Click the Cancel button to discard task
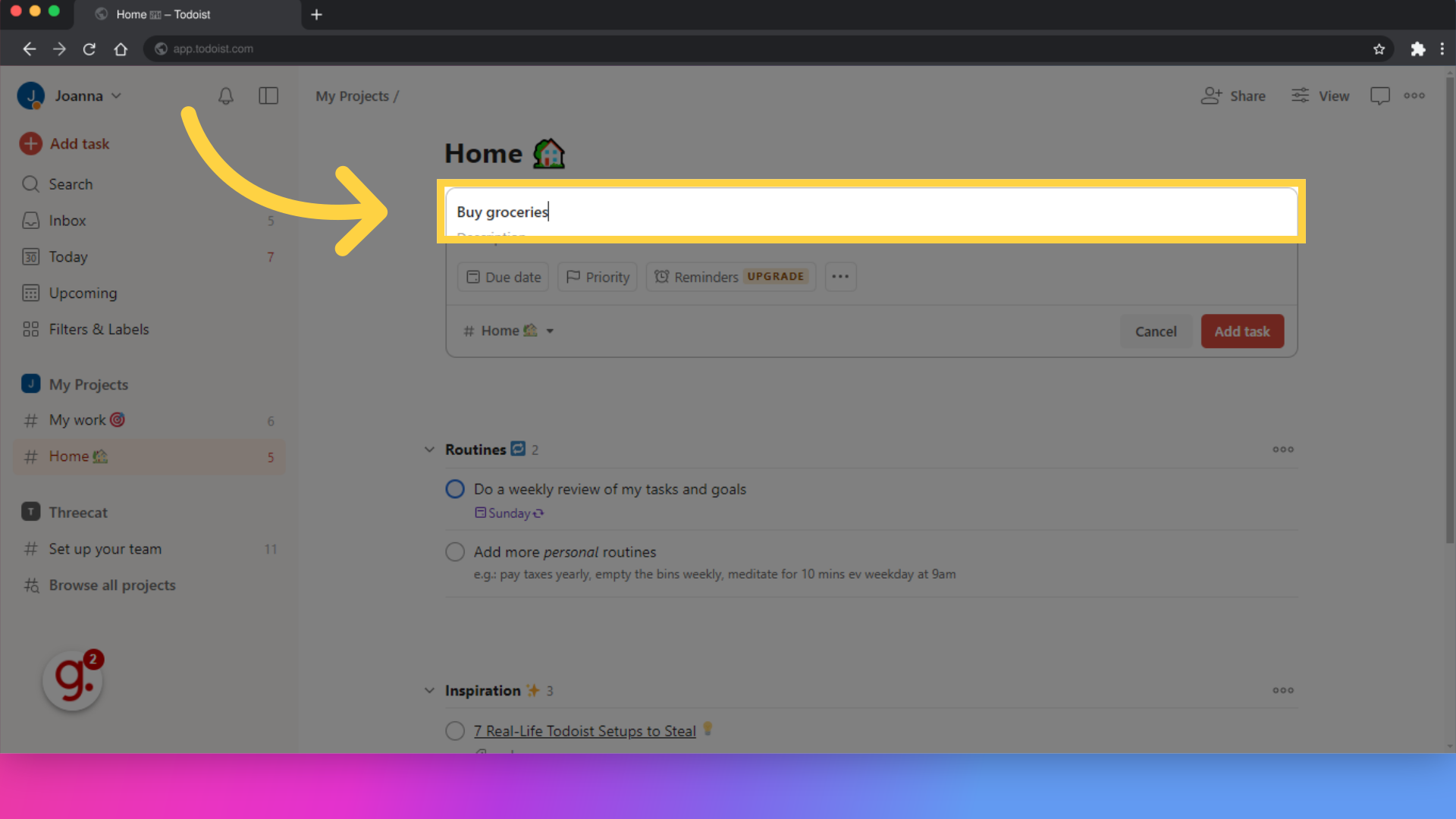 (x=1156, y=331)
